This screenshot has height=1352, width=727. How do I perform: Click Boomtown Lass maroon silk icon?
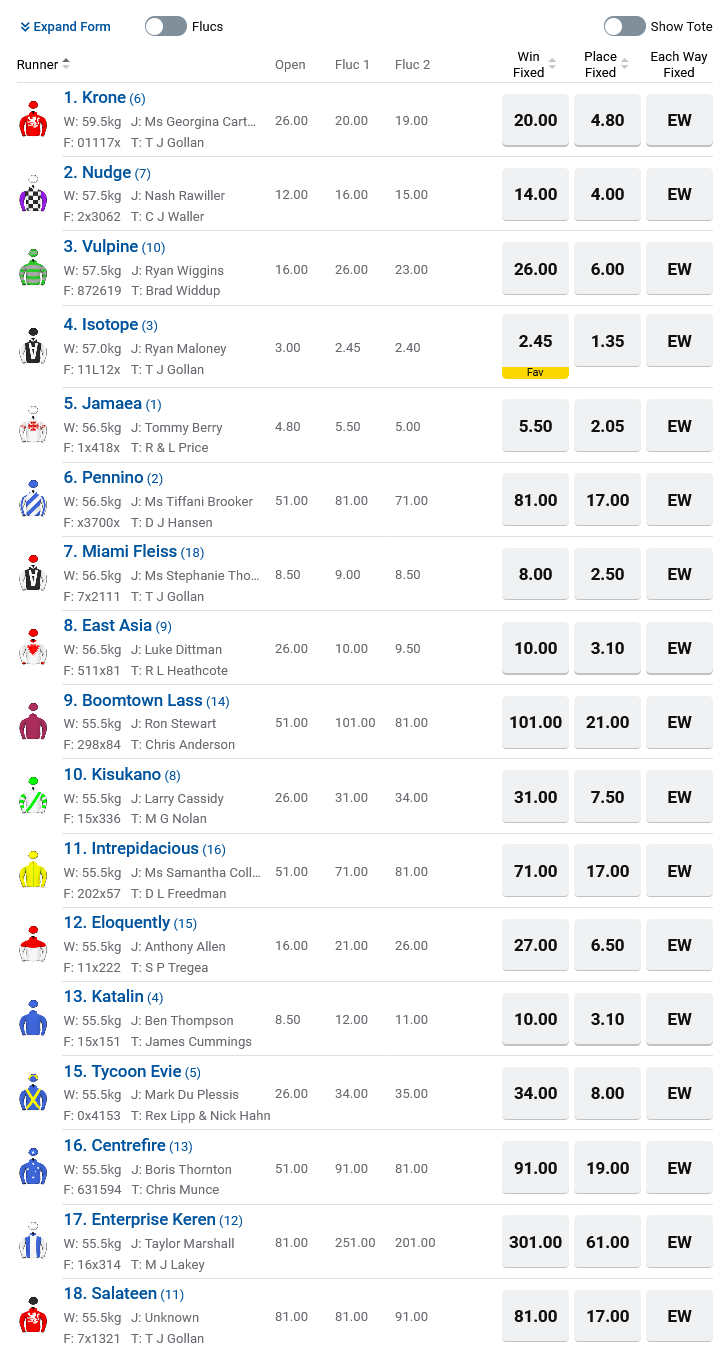[33, 722]
